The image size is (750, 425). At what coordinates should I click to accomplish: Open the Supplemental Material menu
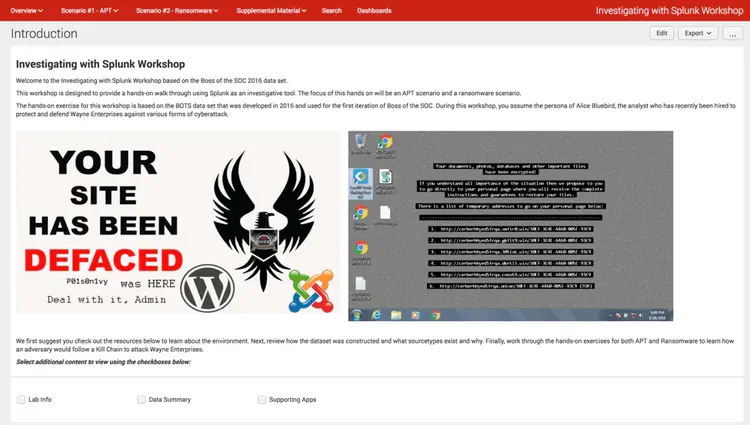[x=274, y=10]
